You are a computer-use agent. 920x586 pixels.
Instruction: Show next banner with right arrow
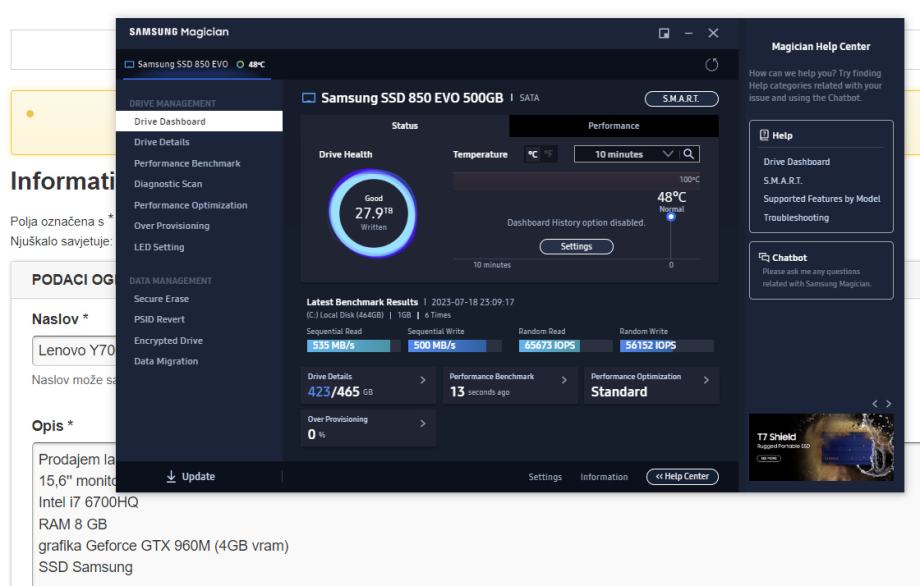pos(888,404)
